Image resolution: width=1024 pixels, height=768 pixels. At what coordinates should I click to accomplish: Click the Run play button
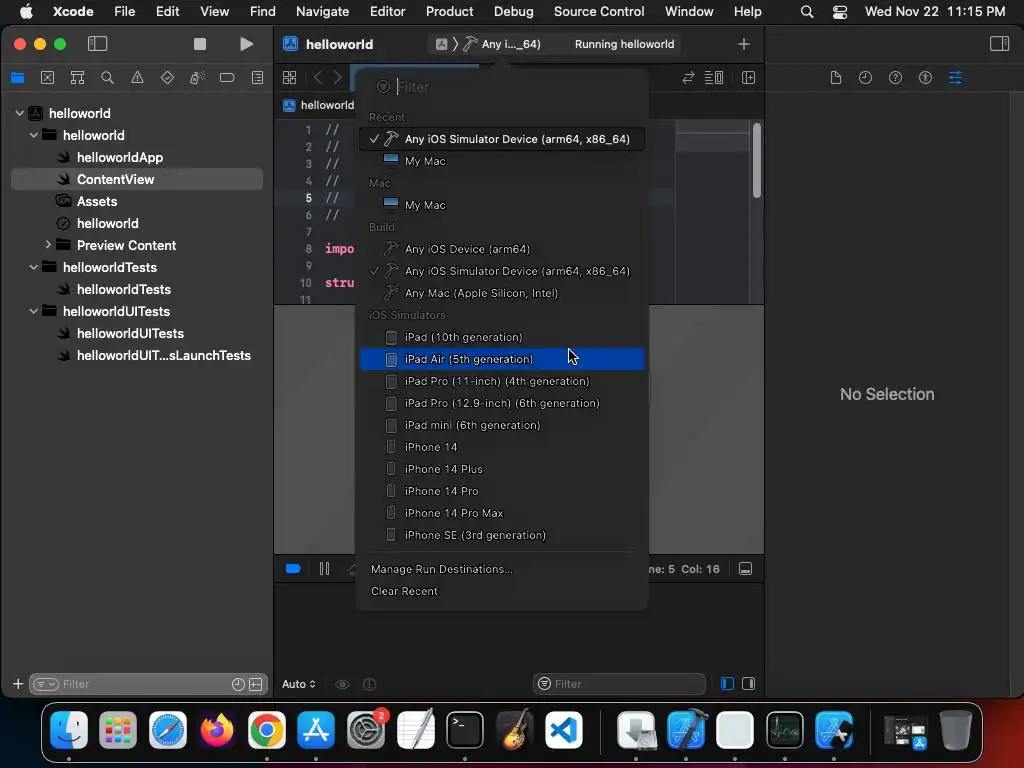coord(246,44)
